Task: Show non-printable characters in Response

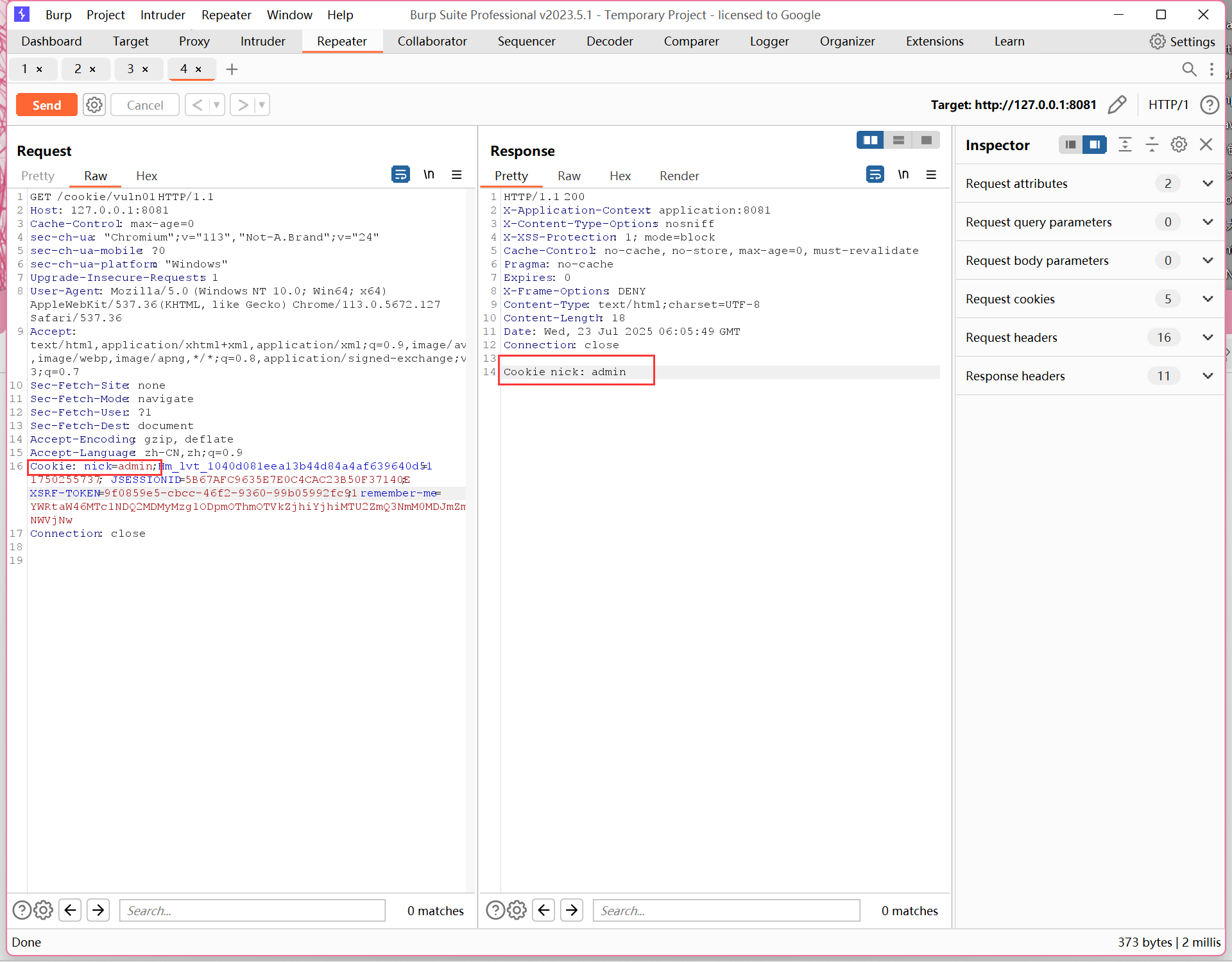Action: click(903, 174)
